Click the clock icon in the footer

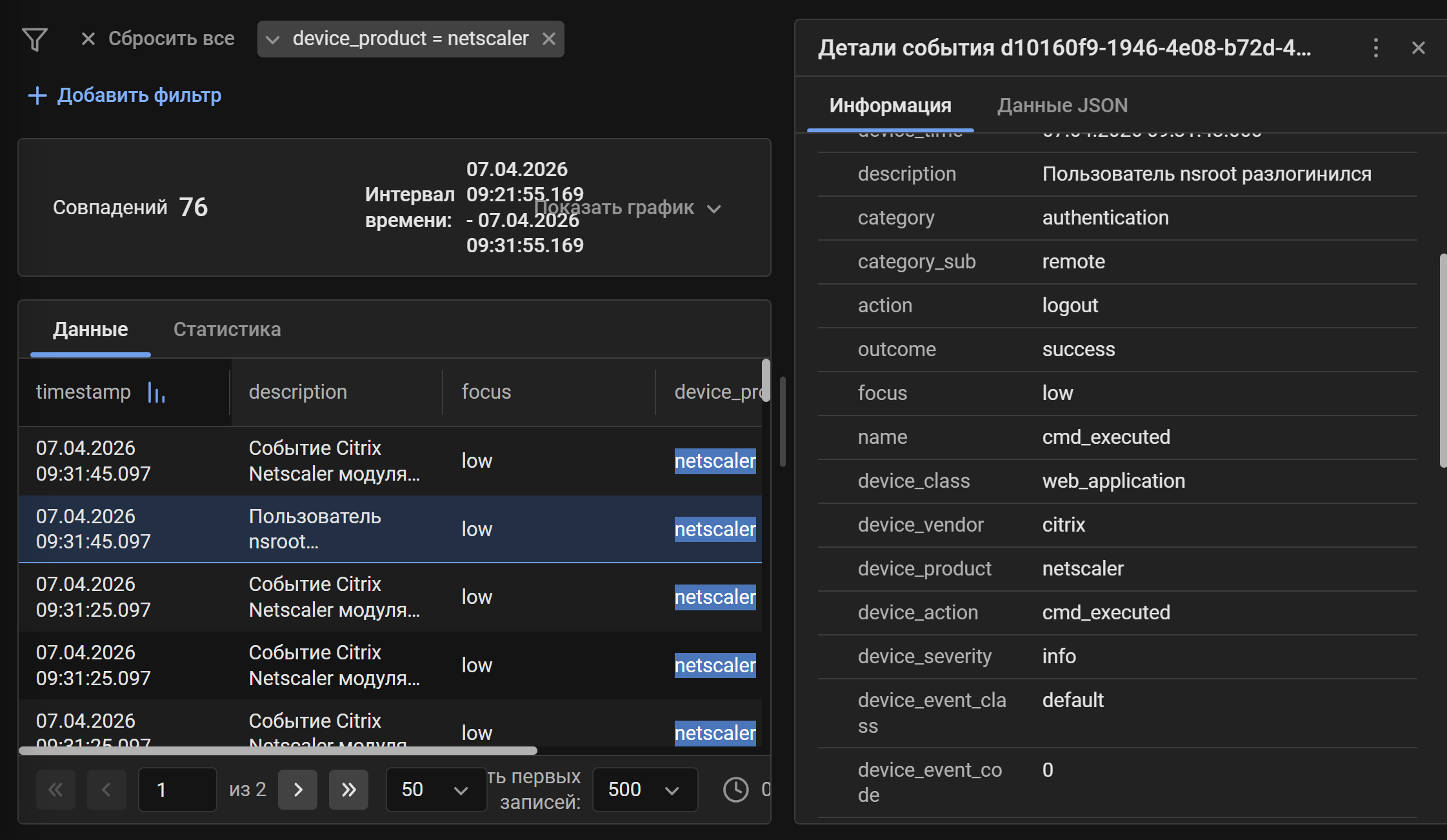[x=735, y=790]
